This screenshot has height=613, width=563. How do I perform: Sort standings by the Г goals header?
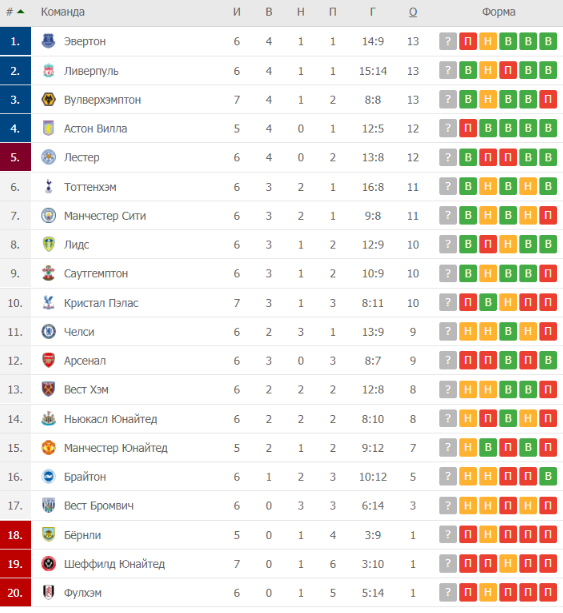373,12
